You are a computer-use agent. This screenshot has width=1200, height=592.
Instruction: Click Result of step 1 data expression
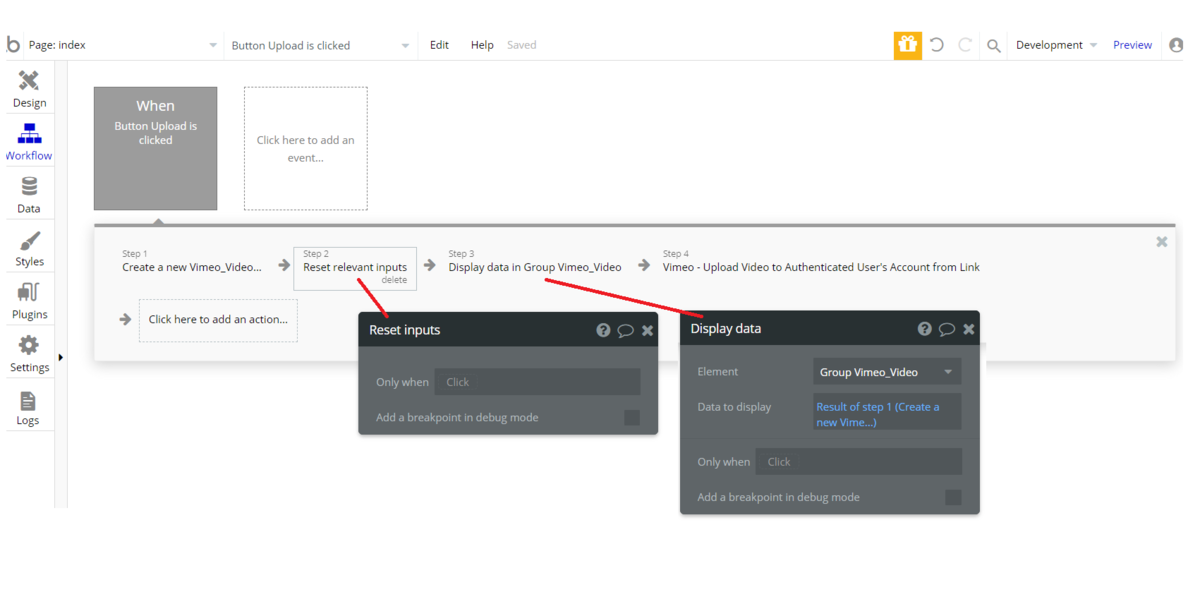887,414
